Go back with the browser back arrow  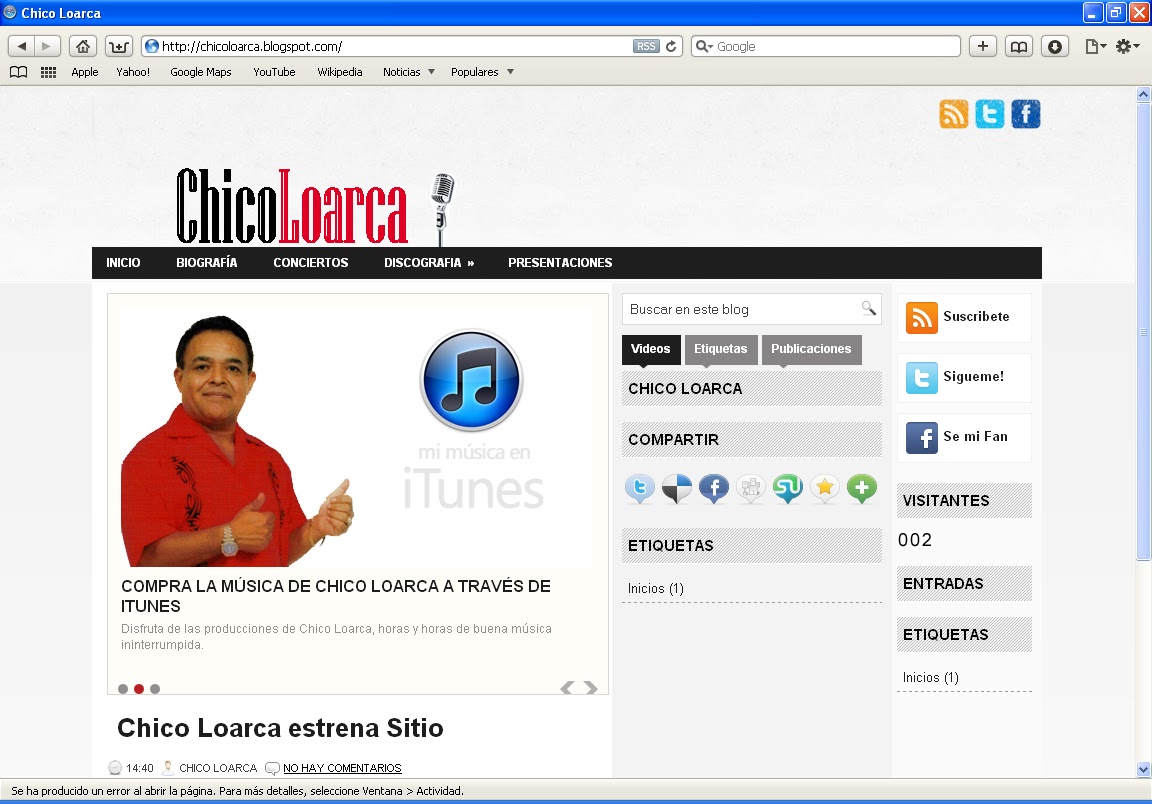tap(21, 46)
